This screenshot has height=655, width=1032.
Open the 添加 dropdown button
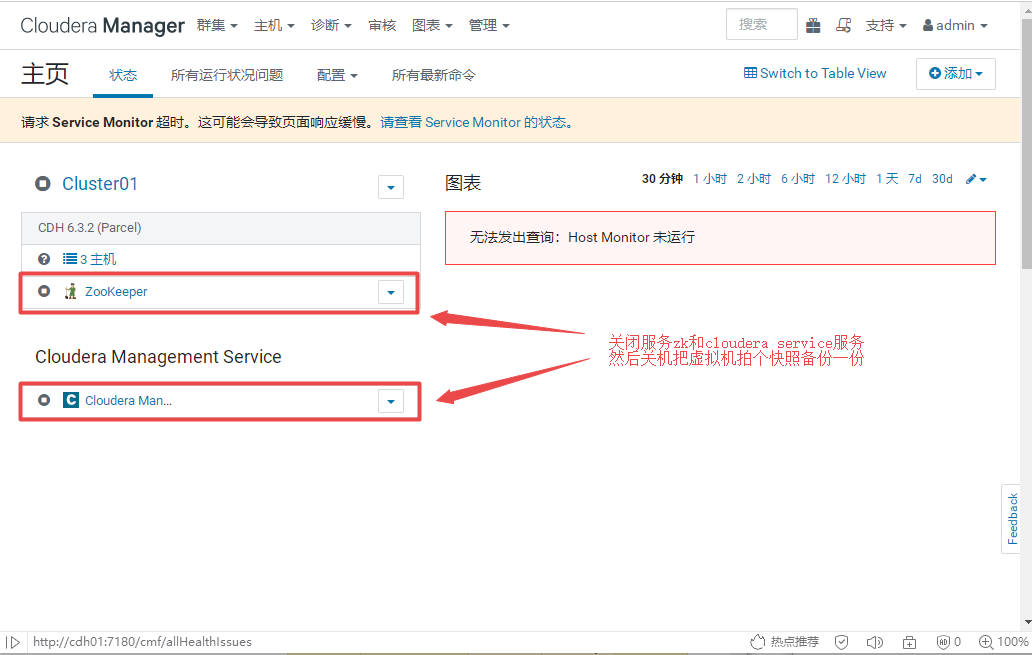(956, 74)
